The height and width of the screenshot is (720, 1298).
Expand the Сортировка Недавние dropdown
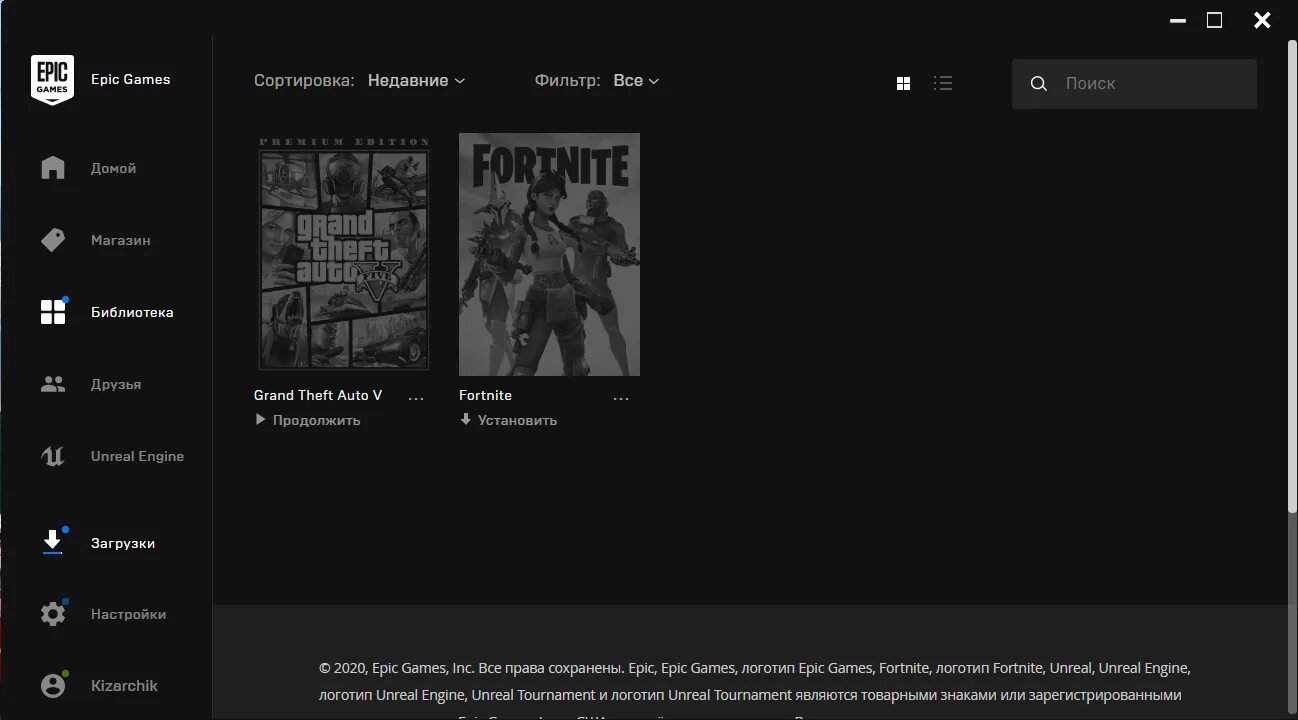(x=416, y=81)
